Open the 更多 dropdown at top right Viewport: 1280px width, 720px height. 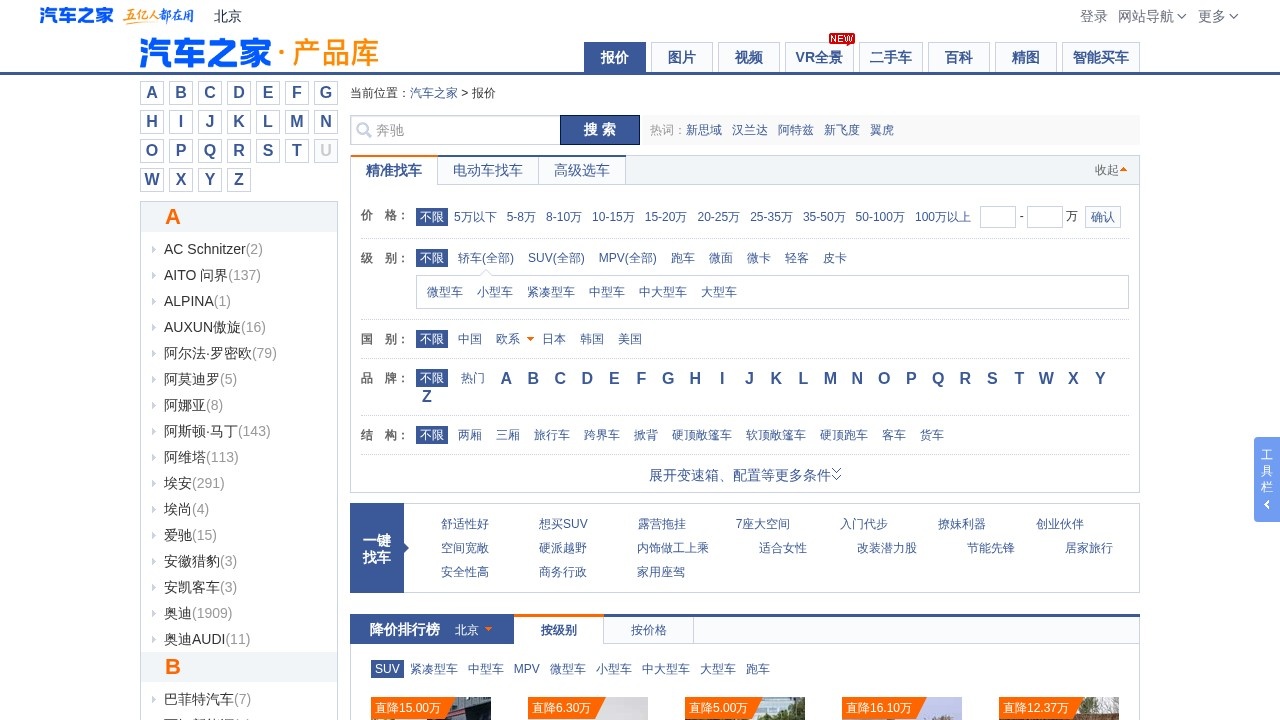(1218, 16)
